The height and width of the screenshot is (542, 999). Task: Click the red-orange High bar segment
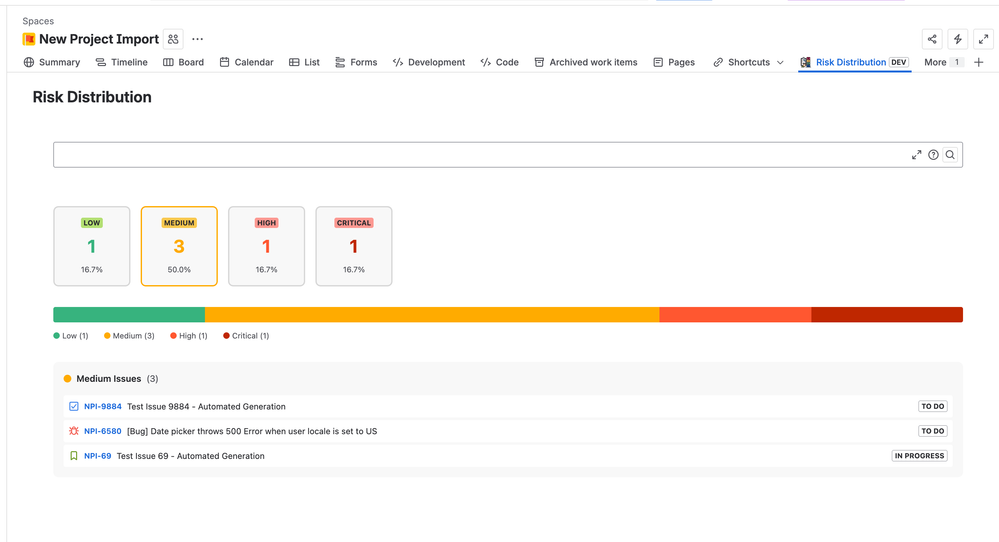pyautogui.click(x=735, y=315)
